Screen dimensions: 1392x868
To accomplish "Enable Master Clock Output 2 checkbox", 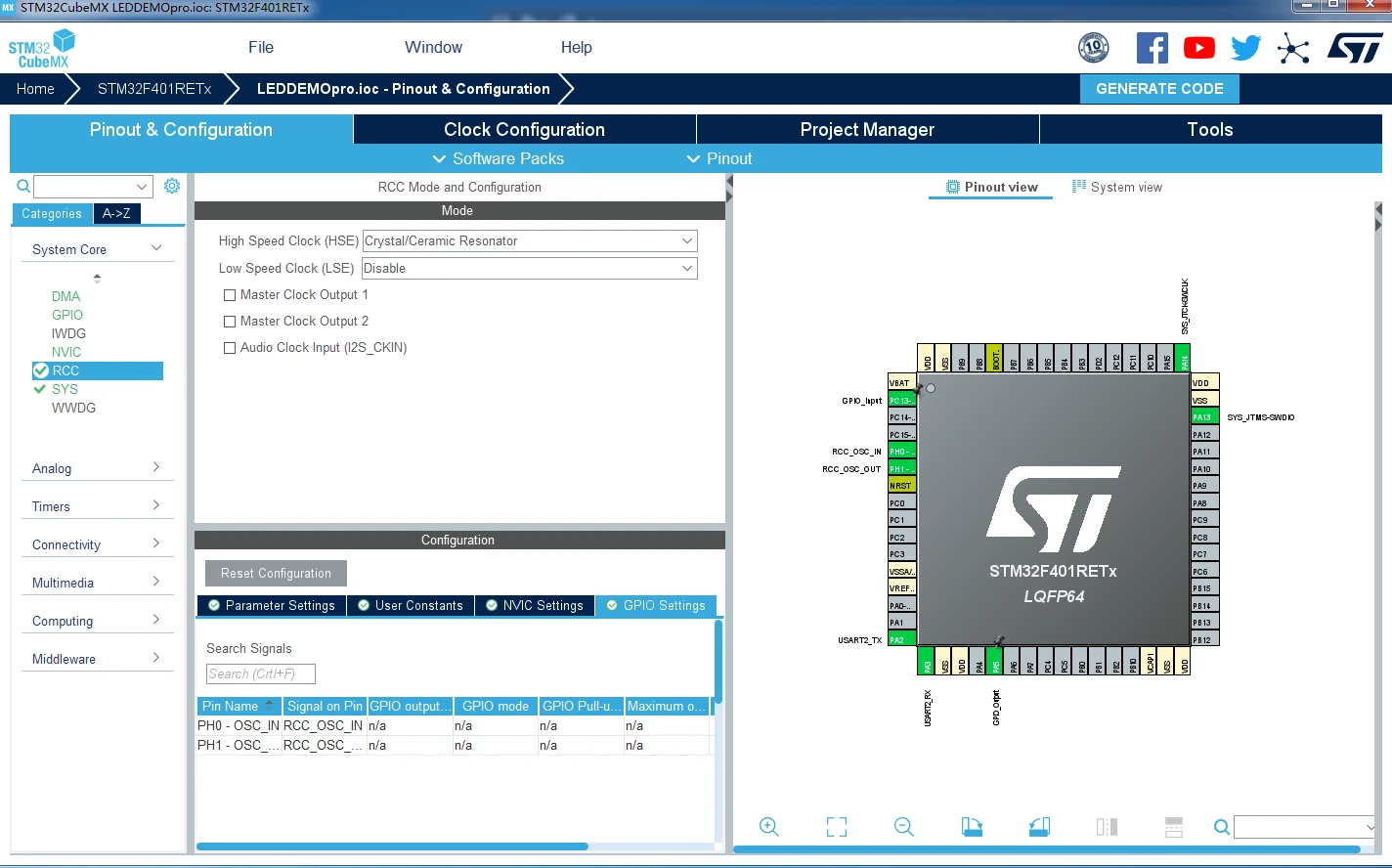I will (x=230, y=322).
